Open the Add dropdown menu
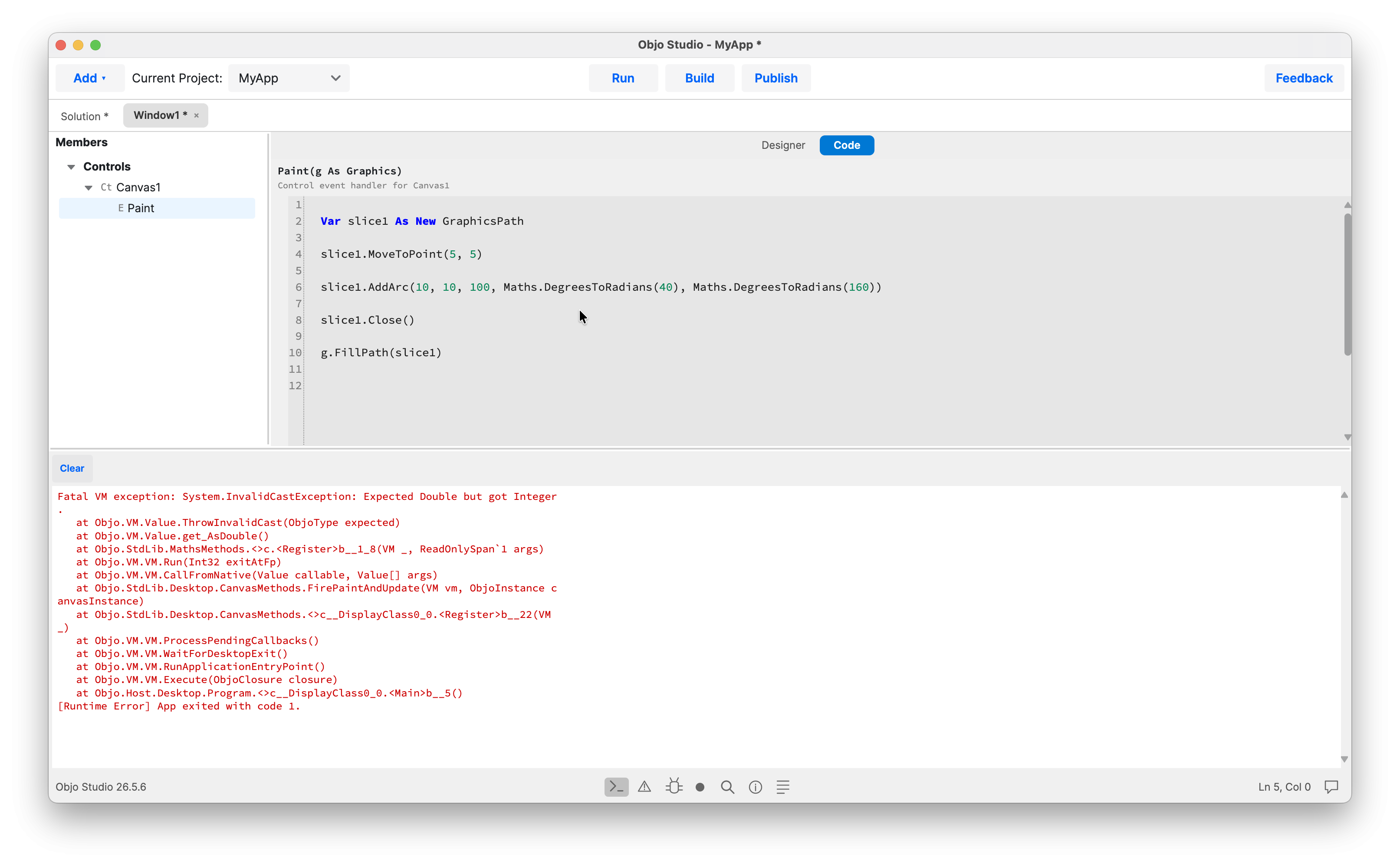Image resolution: width=1400 pixels, height=867 pixels. pyautogui.click(x=90, y=78)
